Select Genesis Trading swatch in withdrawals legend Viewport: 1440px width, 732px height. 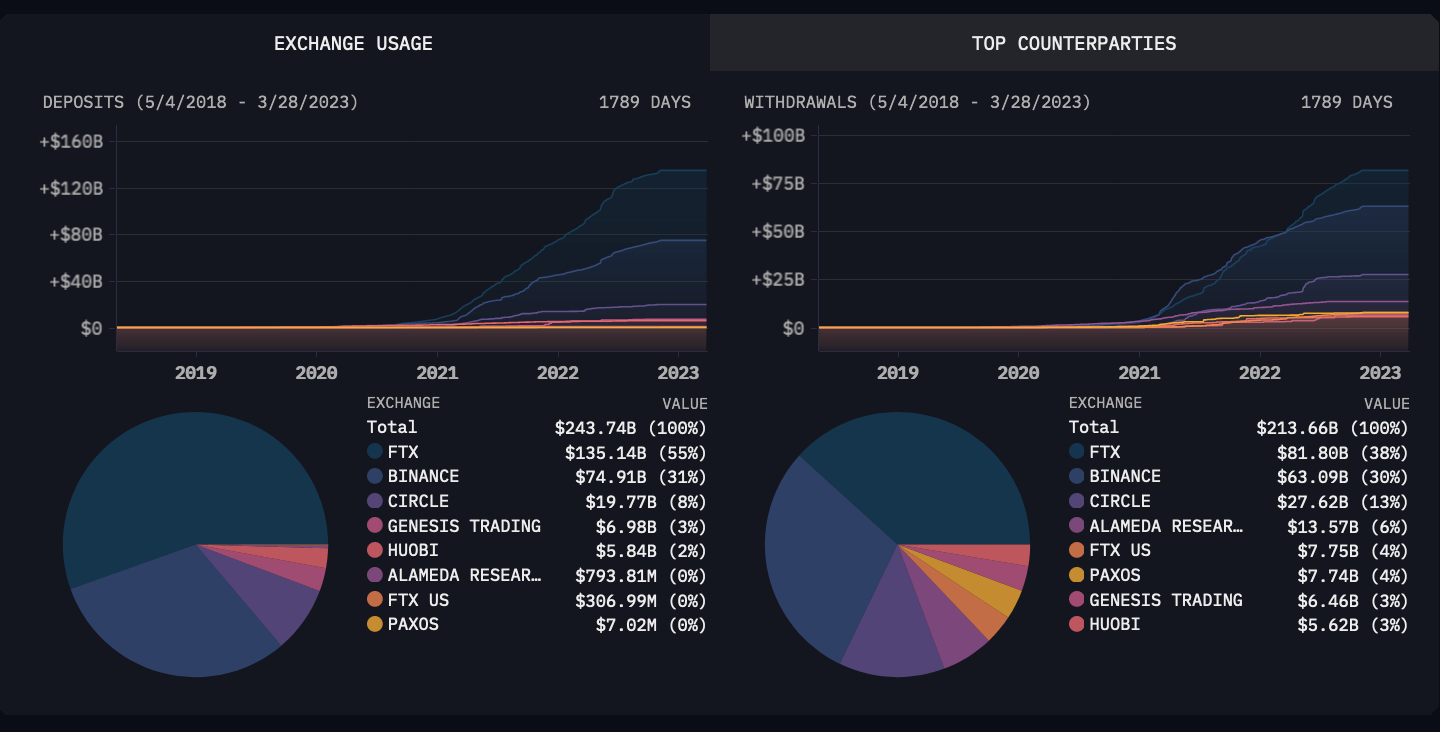(1077, 600)
